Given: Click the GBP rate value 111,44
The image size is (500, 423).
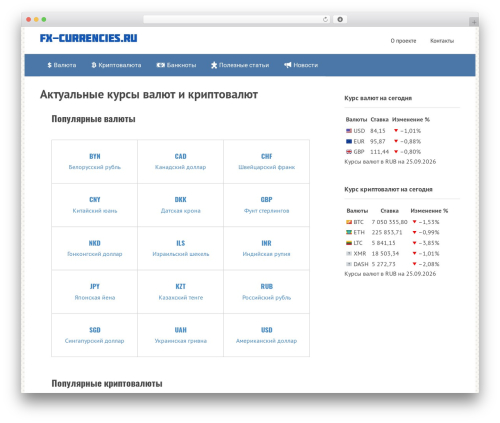Looking at the screenshot, I should click(x=380, y=152).
